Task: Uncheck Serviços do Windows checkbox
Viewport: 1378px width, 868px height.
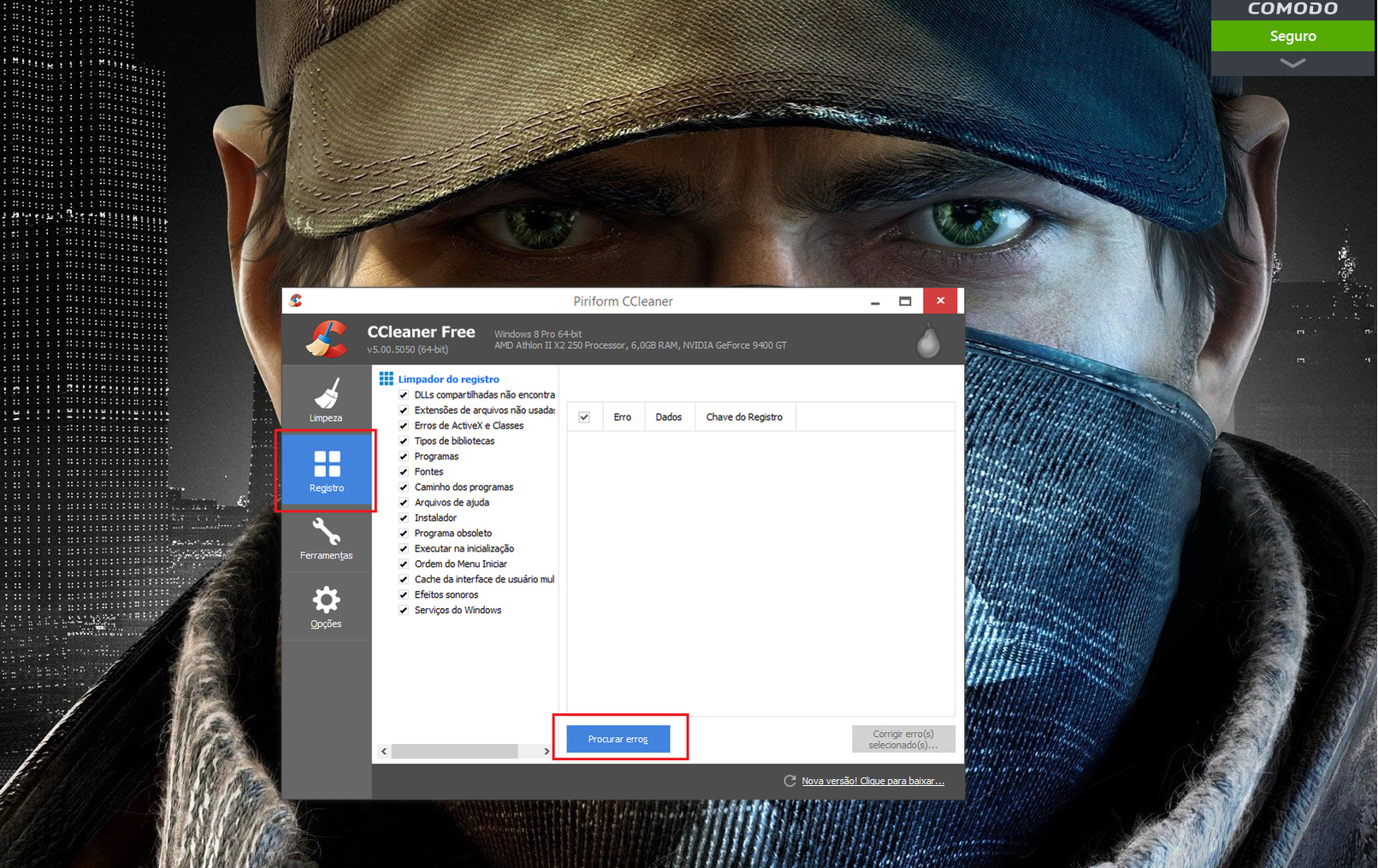Action: pyautogui.click(x=404, y=611)
